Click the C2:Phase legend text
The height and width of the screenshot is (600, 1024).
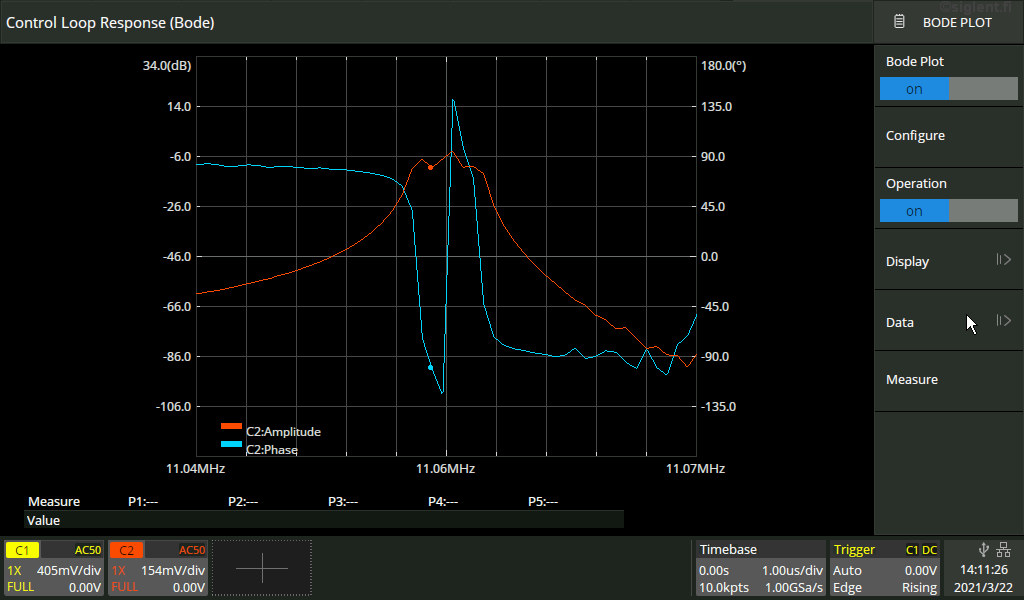click(x=272, y=450)
